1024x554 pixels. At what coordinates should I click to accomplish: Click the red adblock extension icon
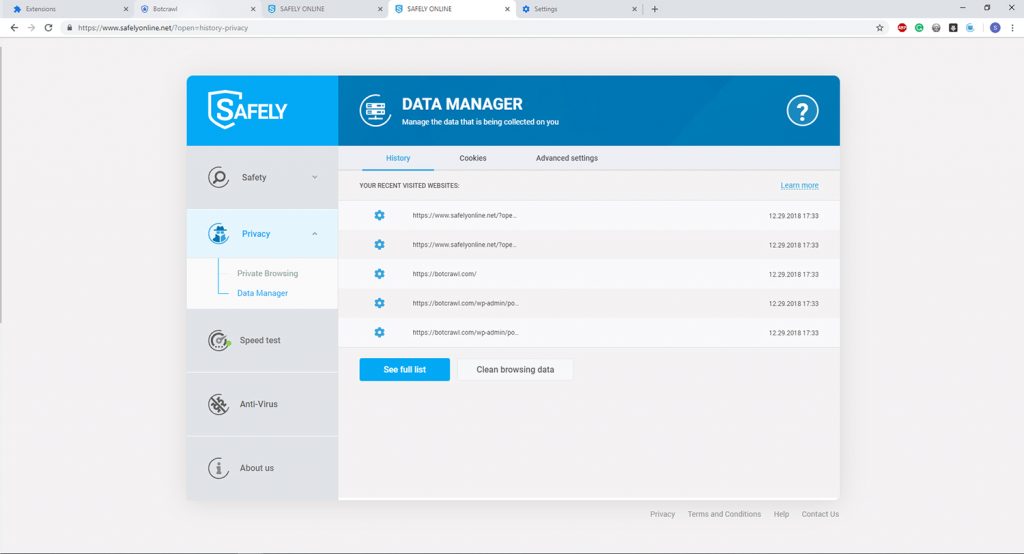coord(902,27)
